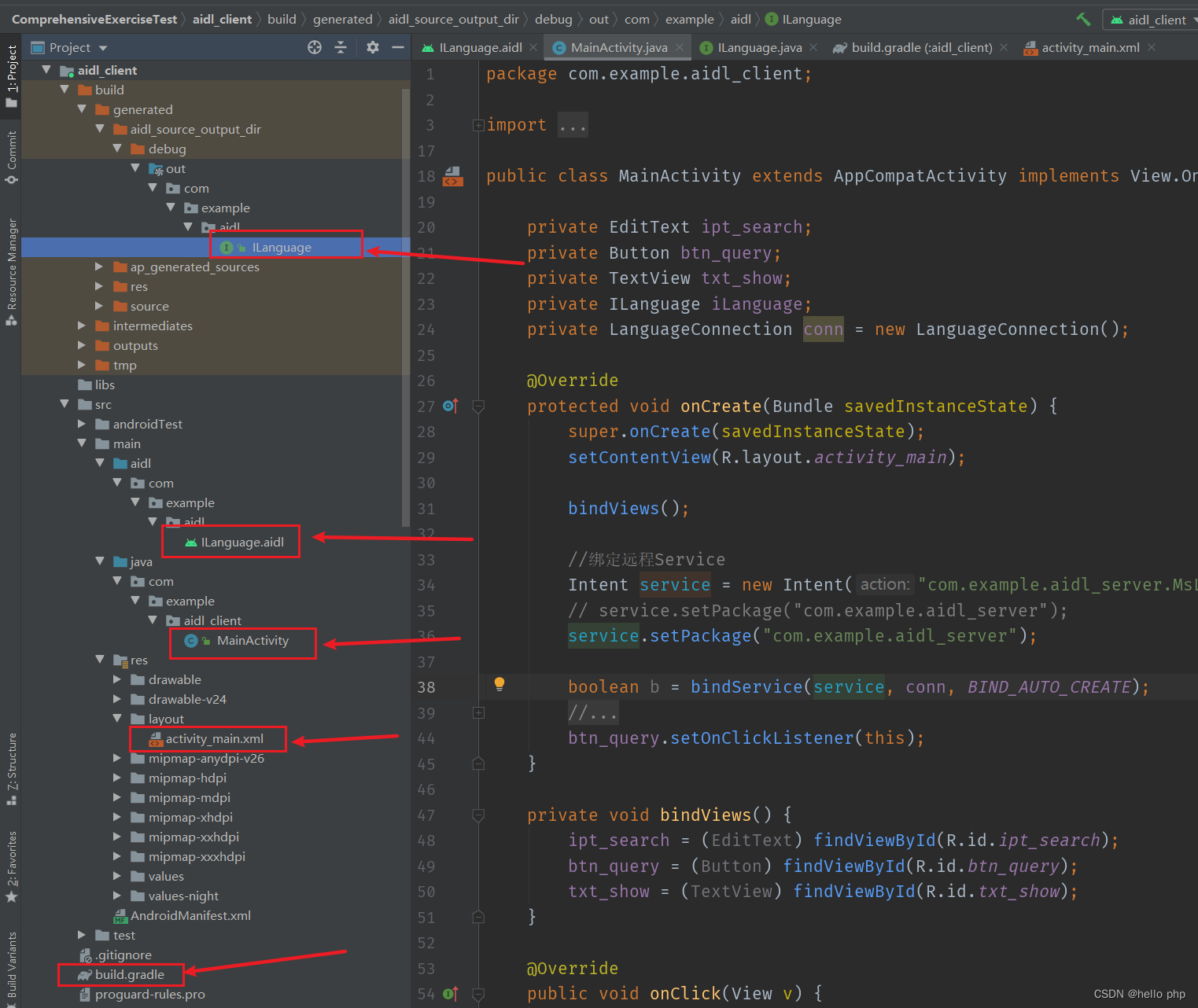Expand the androidTest folder

pos(82,424)
